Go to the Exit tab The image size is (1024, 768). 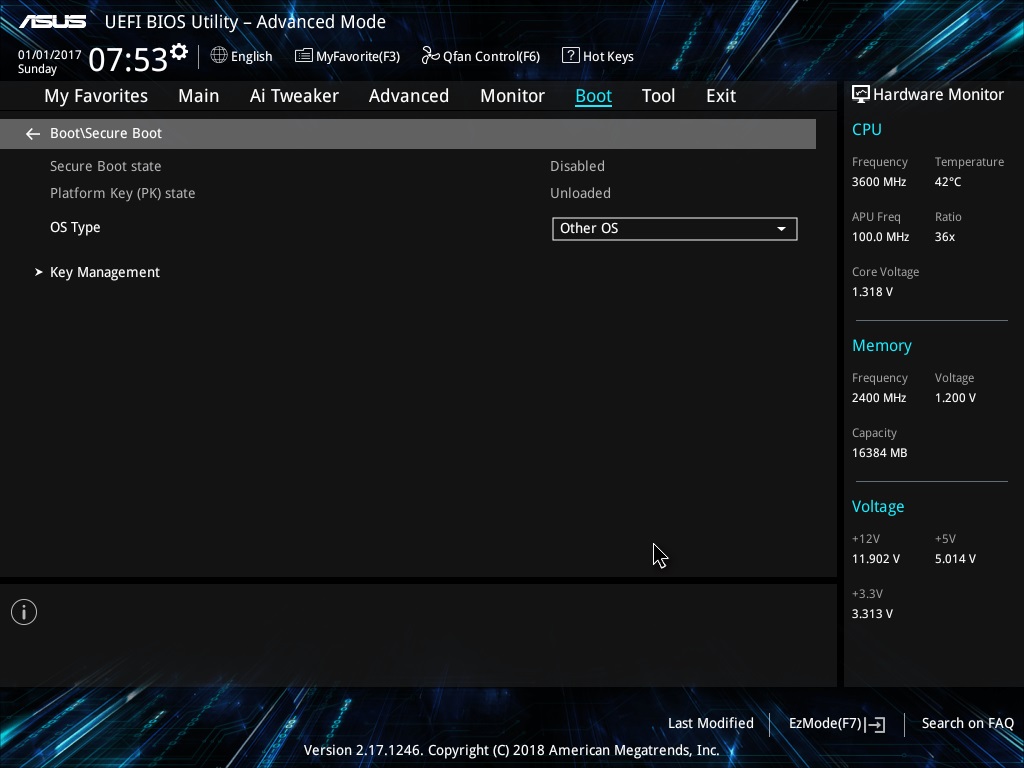click(x=721, y=96)
